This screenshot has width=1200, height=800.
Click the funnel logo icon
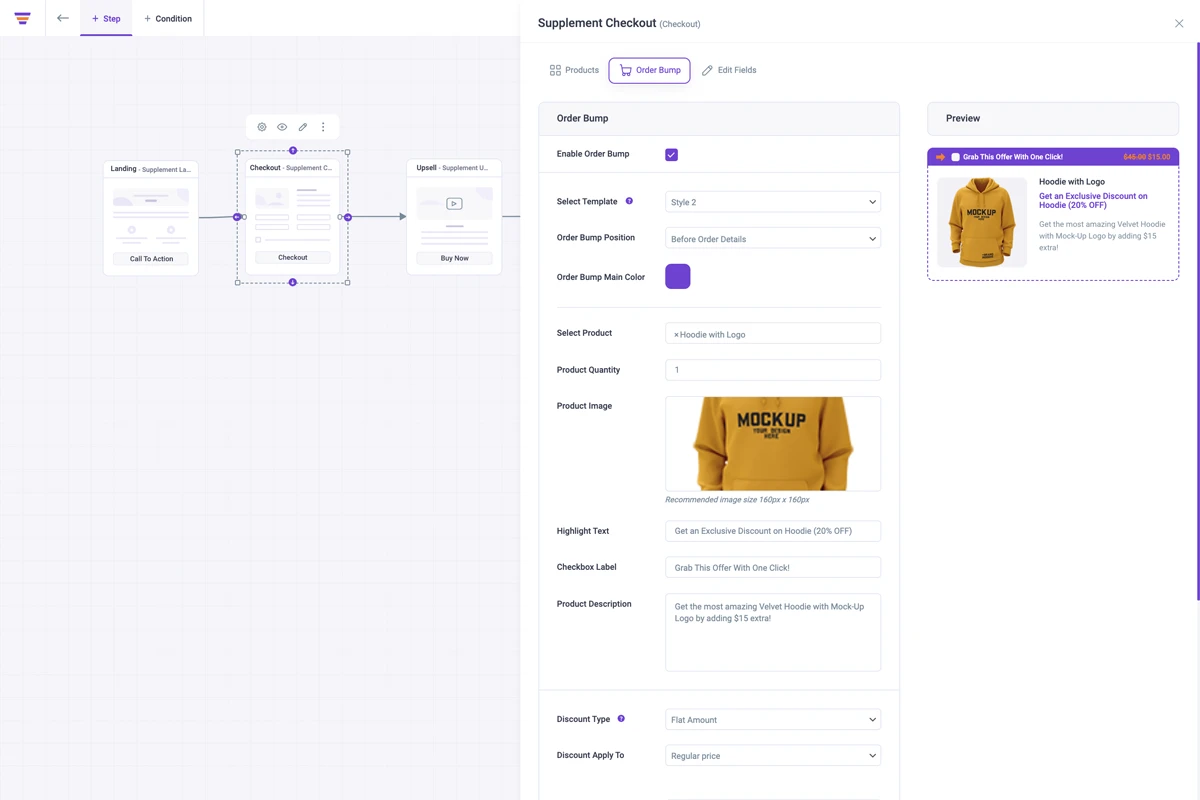coord(22,18)
